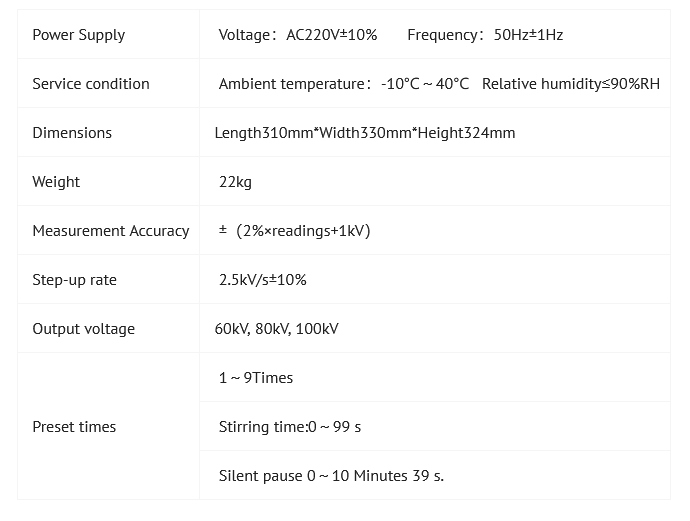
Task: Select the Stirring time:0~99 s text
Action: (290, 427)
